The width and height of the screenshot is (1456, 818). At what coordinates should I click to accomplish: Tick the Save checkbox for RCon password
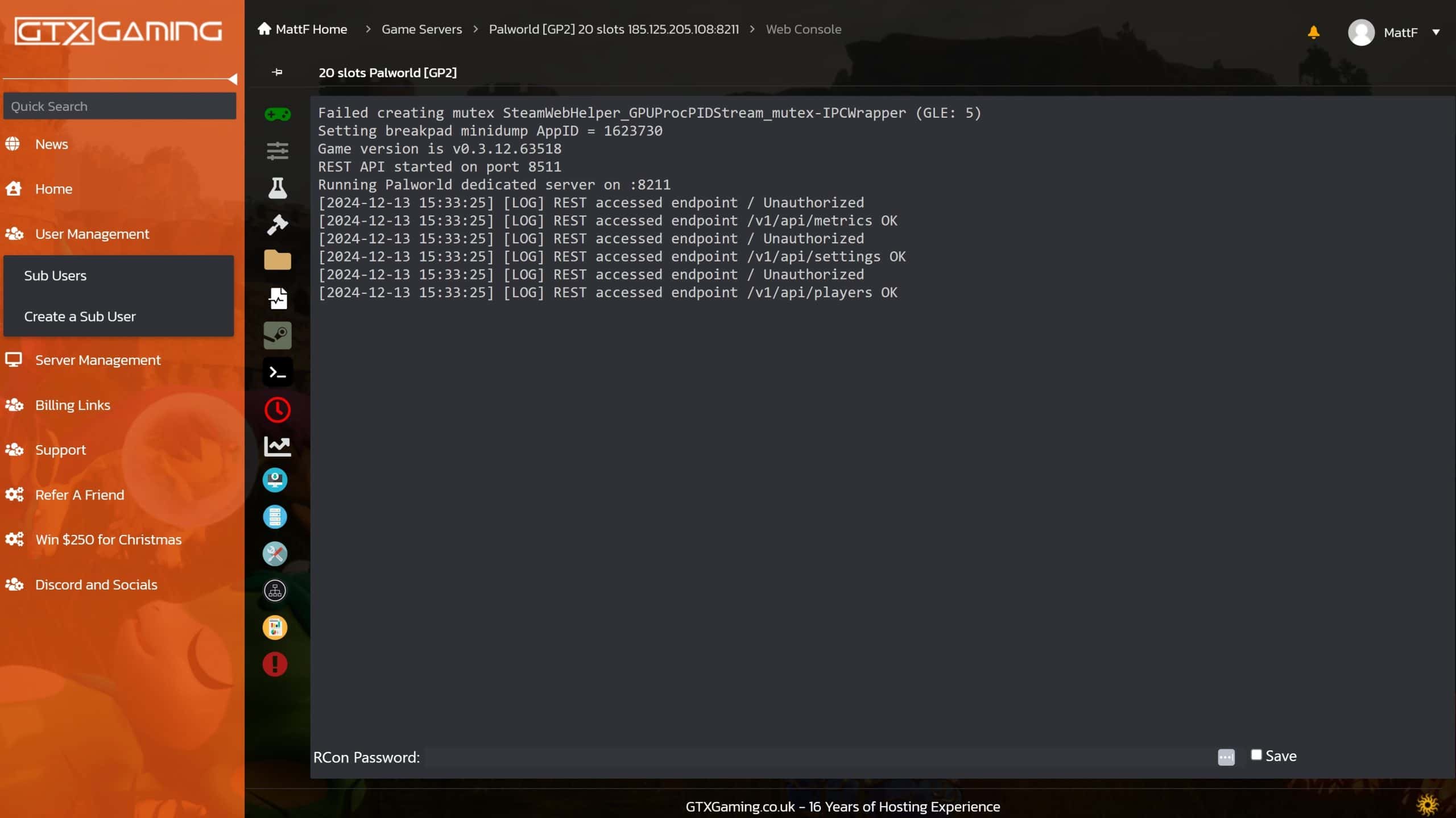(1256, 755)
